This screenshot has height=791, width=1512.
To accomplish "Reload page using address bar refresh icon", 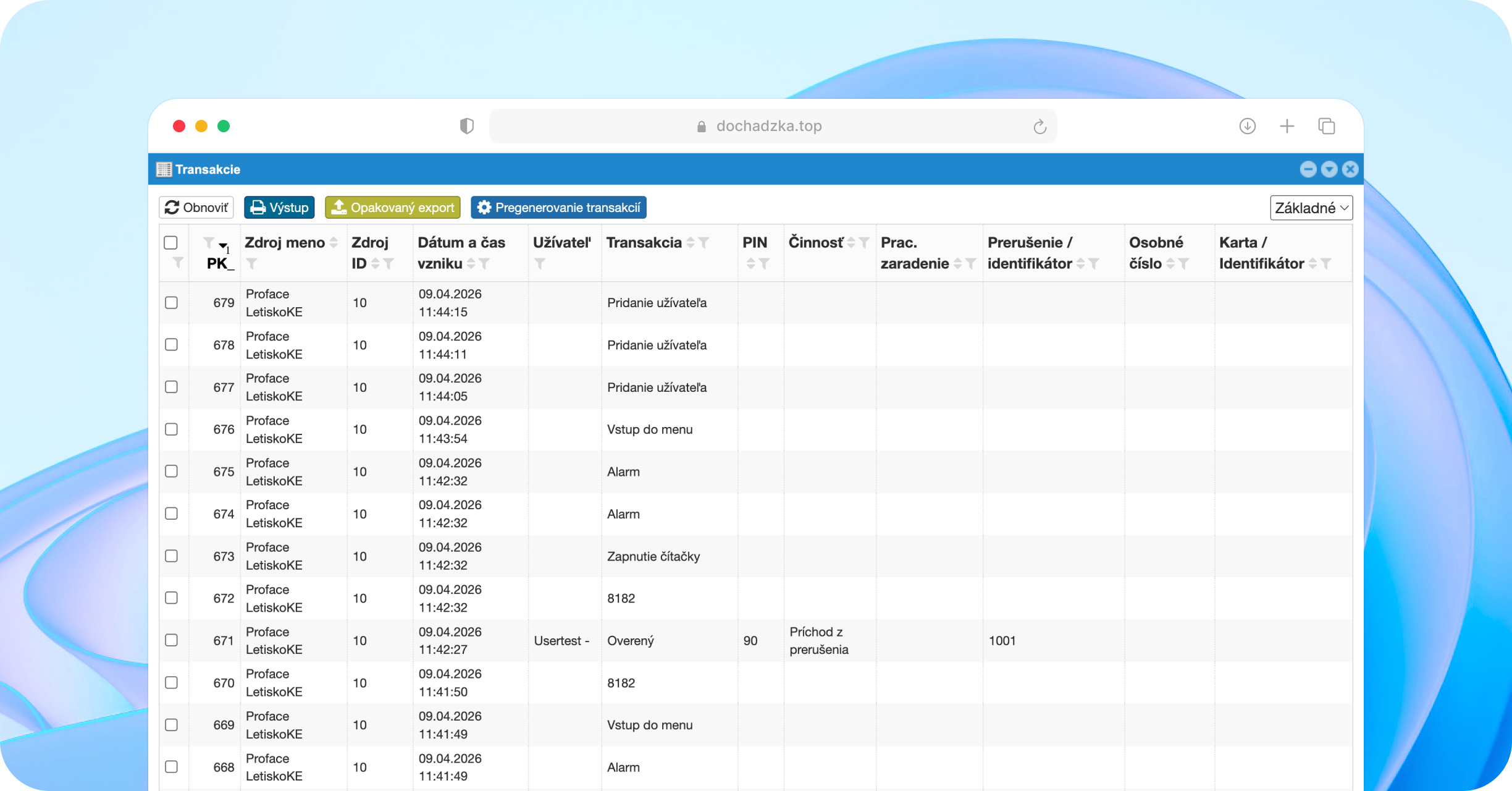I will (x=1040, y=127).
